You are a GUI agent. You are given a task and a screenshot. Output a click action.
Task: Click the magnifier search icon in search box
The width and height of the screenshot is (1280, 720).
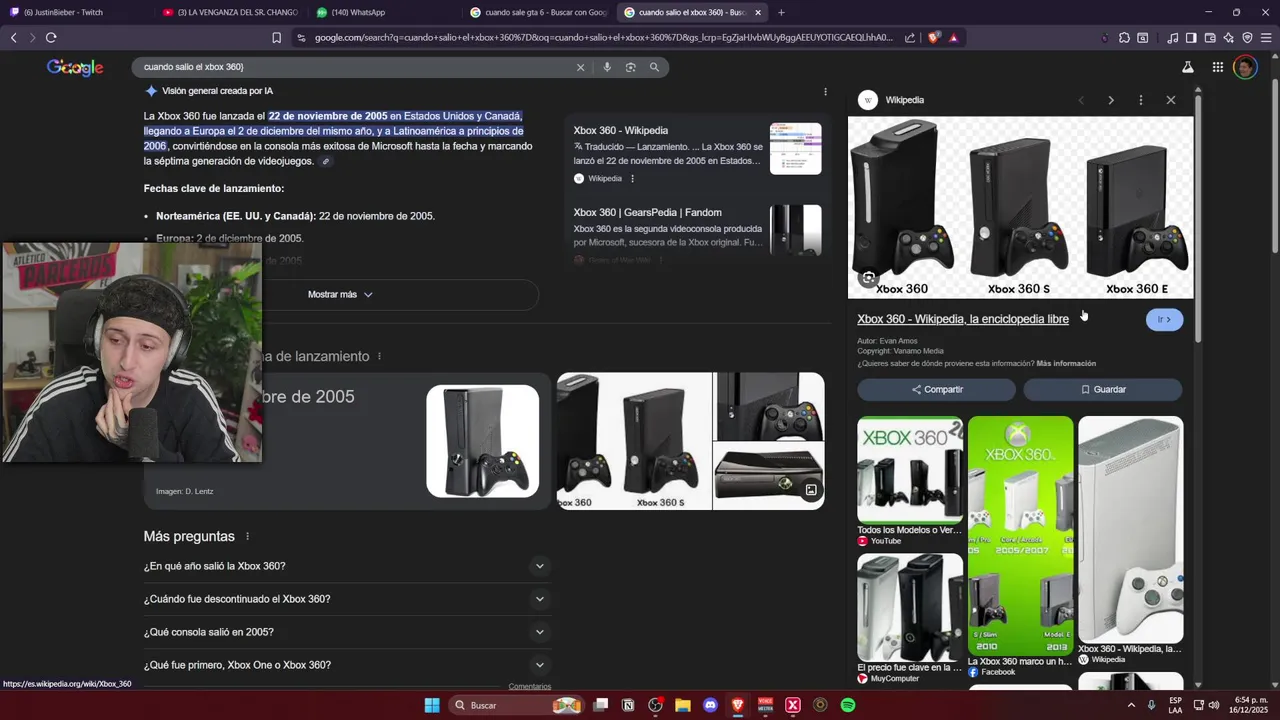(654, 67)
